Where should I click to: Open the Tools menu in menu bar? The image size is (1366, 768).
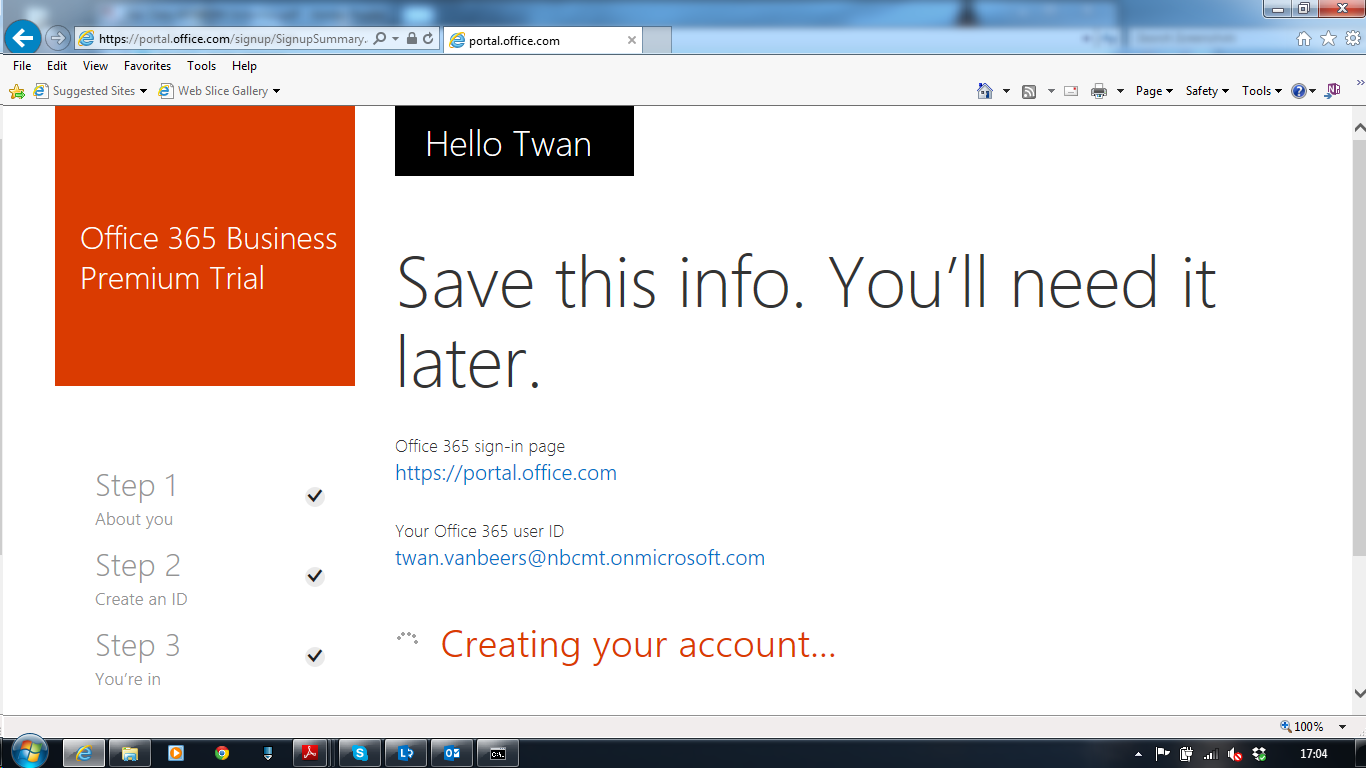click(201, 66)
